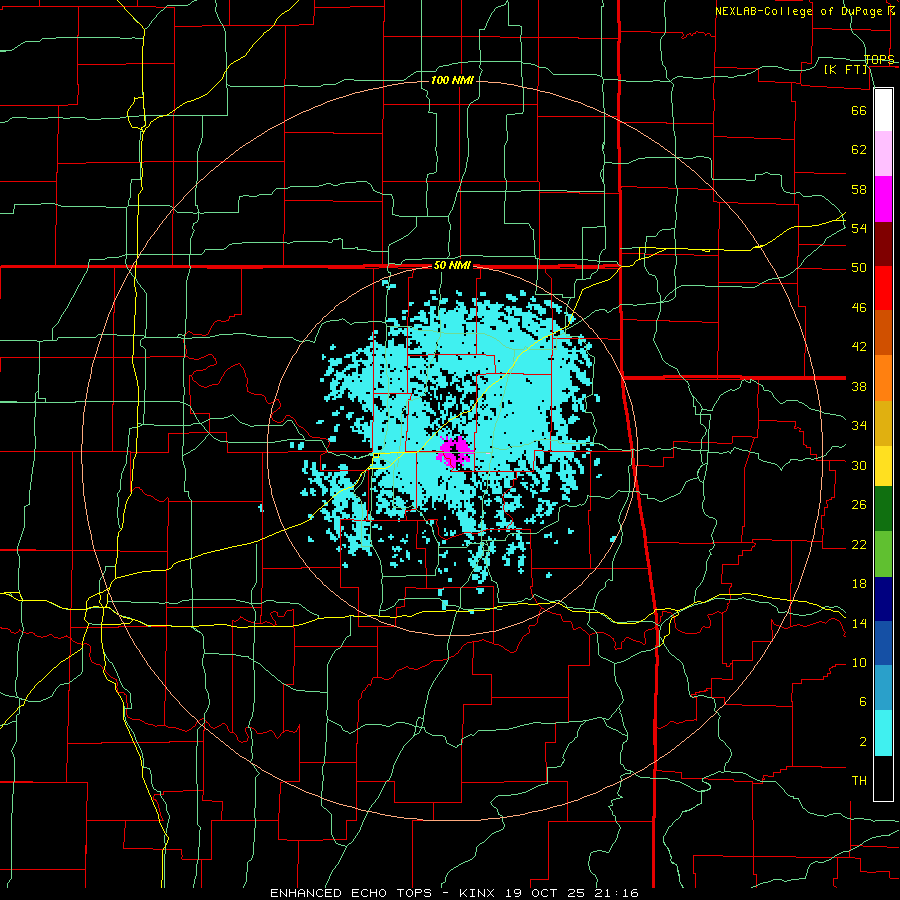Pick the bright orange legend swatch
This screenshot has width=900, height=900.
[x=883, y=378]
